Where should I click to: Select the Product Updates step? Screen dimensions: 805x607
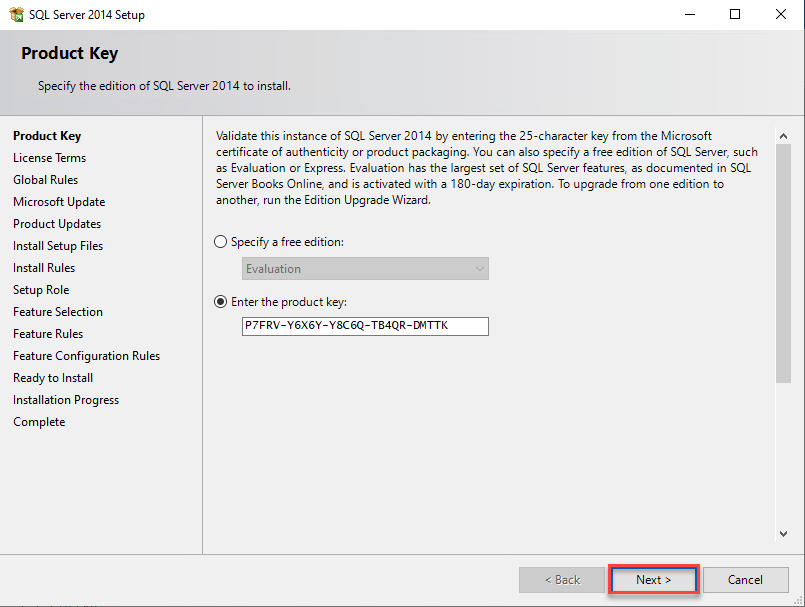tap(57, 224)
